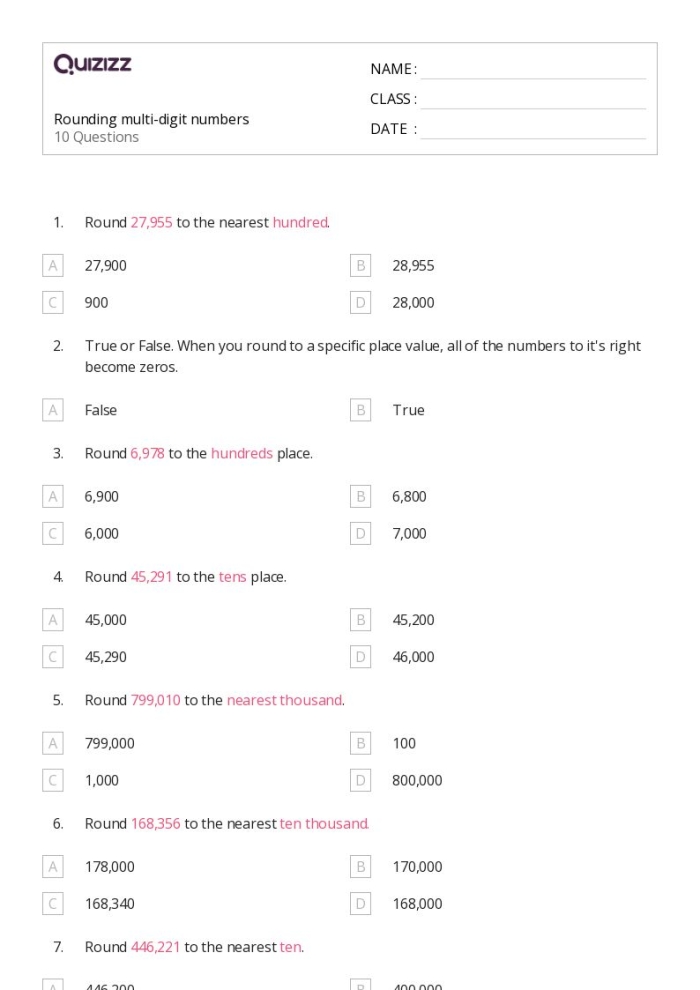
Task: Mark box B for True in question 2
Action: click(360, 410)
